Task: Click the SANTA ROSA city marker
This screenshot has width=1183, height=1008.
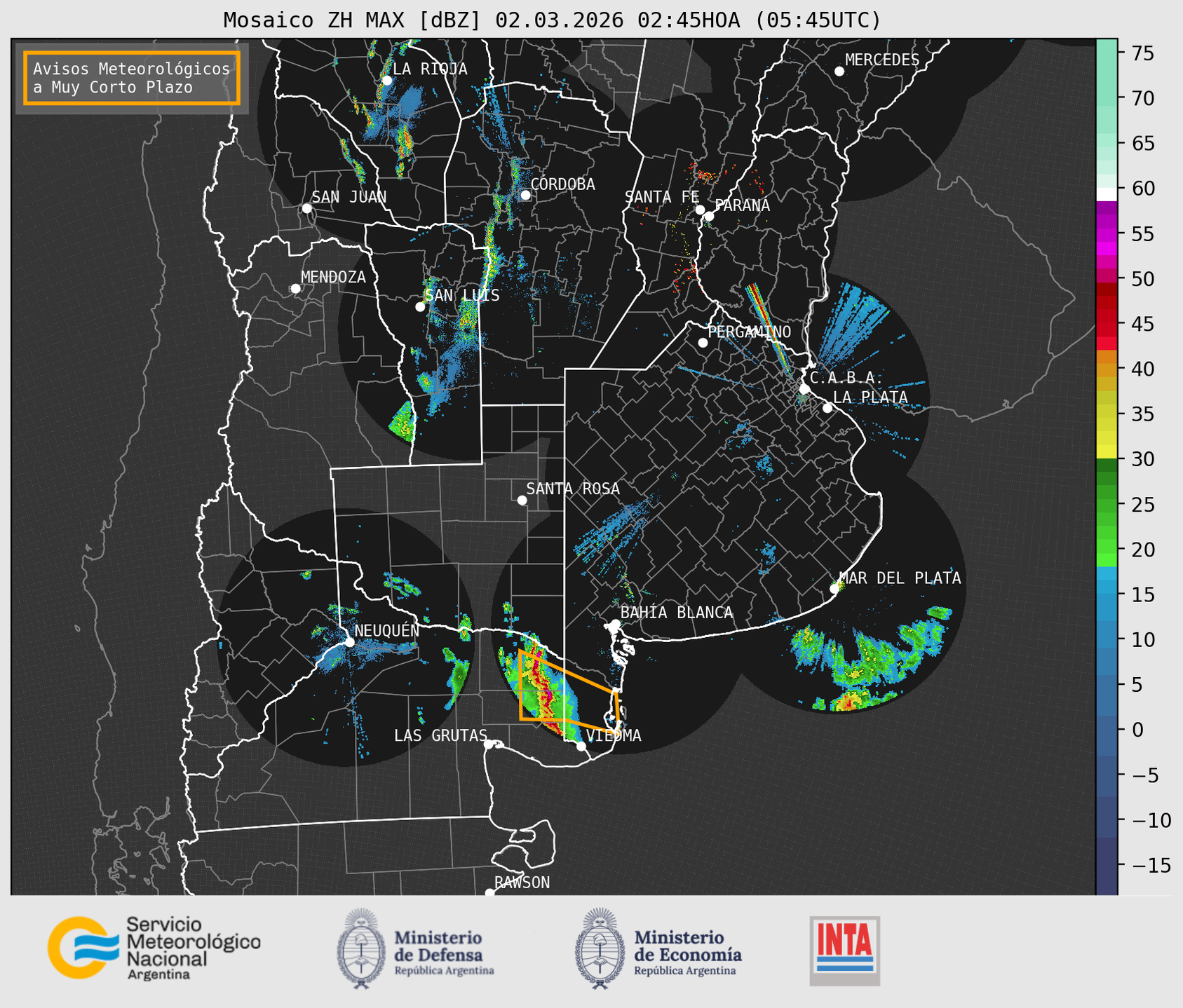Action: click(522, 500)
